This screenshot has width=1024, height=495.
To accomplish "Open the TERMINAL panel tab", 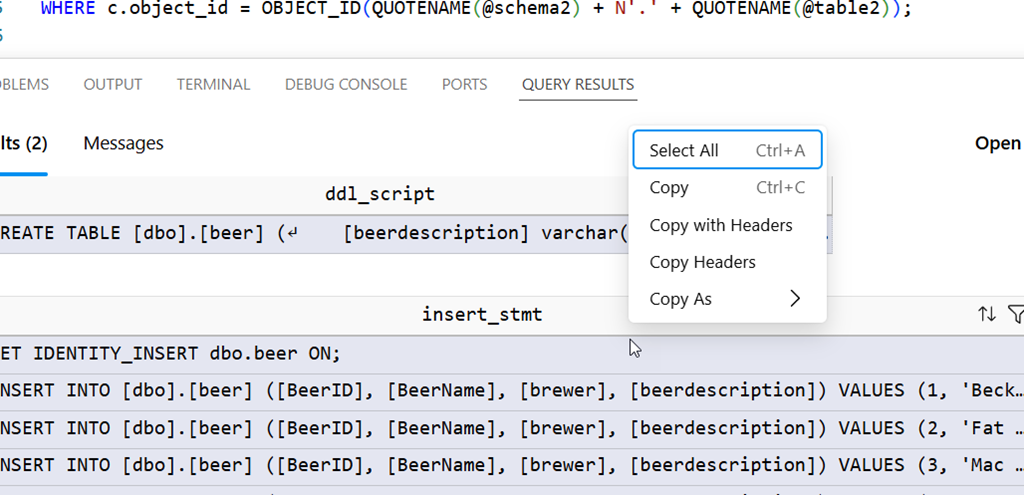I will click(x=213, y=84).
